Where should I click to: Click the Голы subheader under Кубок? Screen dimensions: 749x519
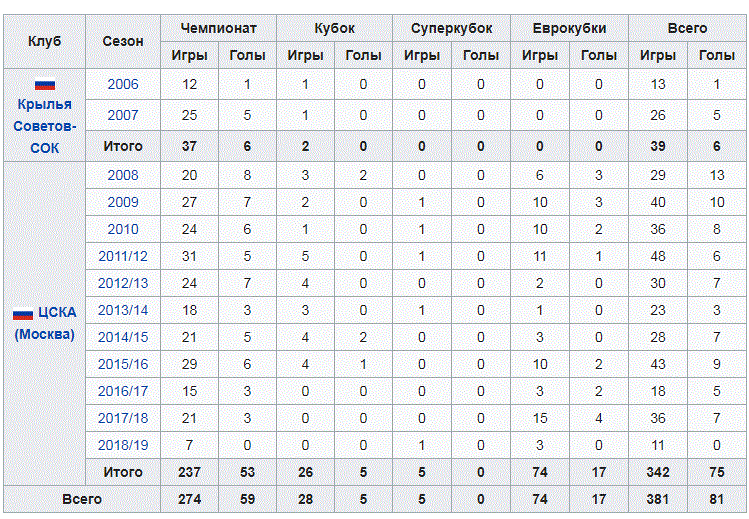(x=363, y=55)
